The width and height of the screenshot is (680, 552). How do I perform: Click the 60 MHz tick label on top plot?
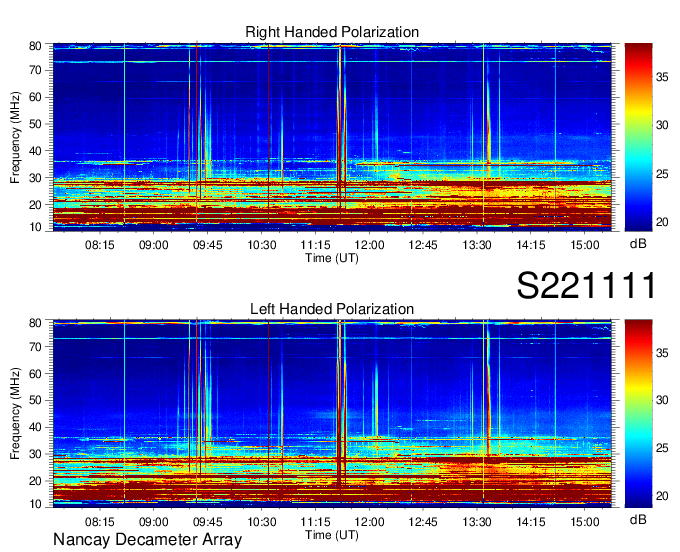pyautogui.click(x=35, y=97)
